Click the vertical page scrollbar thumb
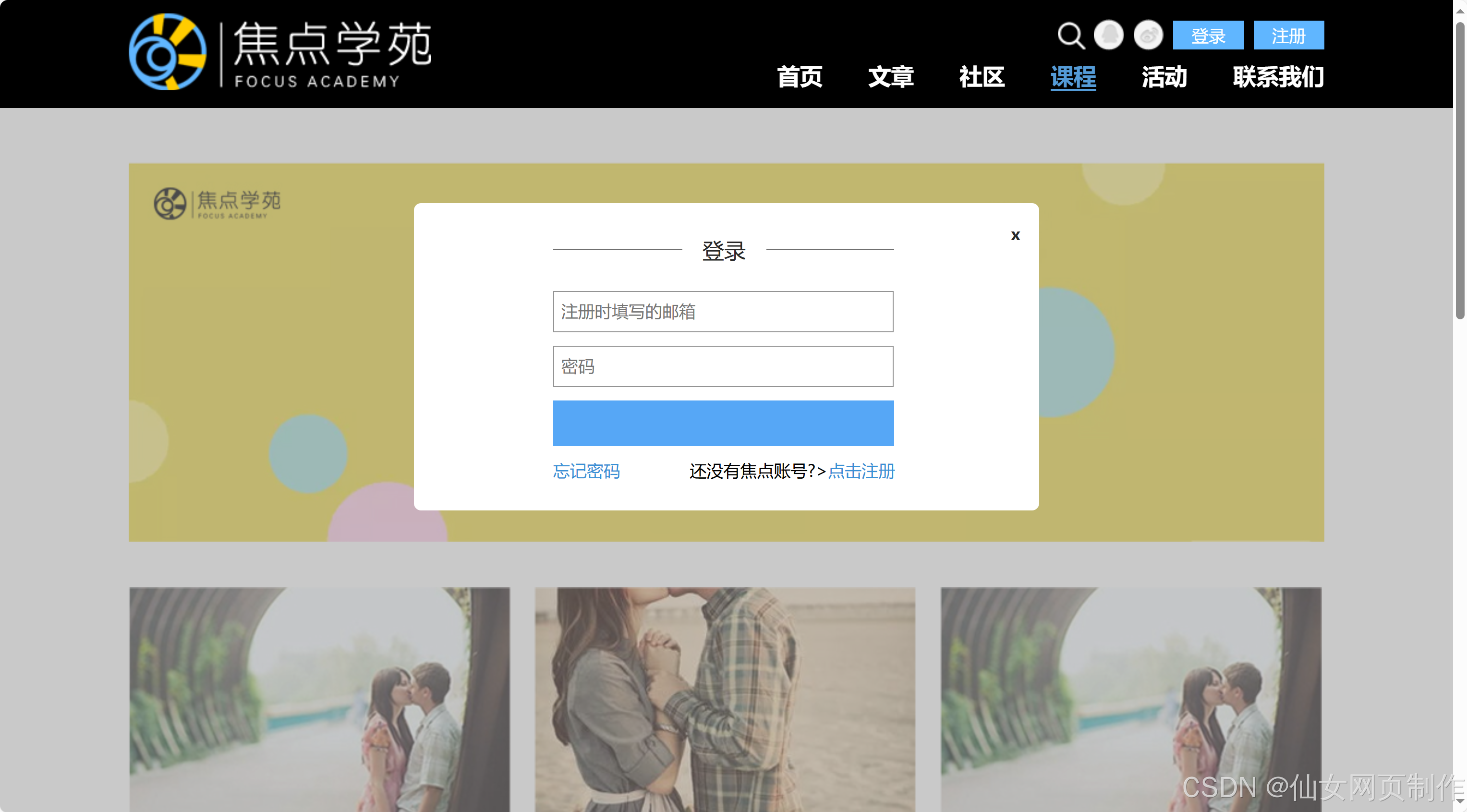The height and width of the screenshot is (812, 1467). [x=1460, y=171]
